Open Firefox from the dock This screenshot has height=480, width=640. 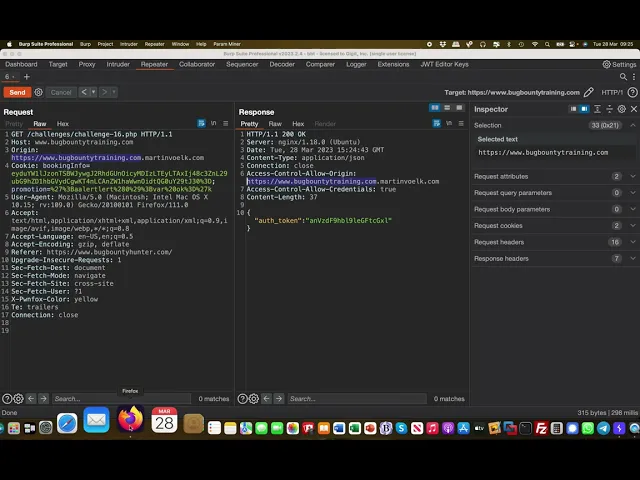pyautogui.click(x=131, y=419)
